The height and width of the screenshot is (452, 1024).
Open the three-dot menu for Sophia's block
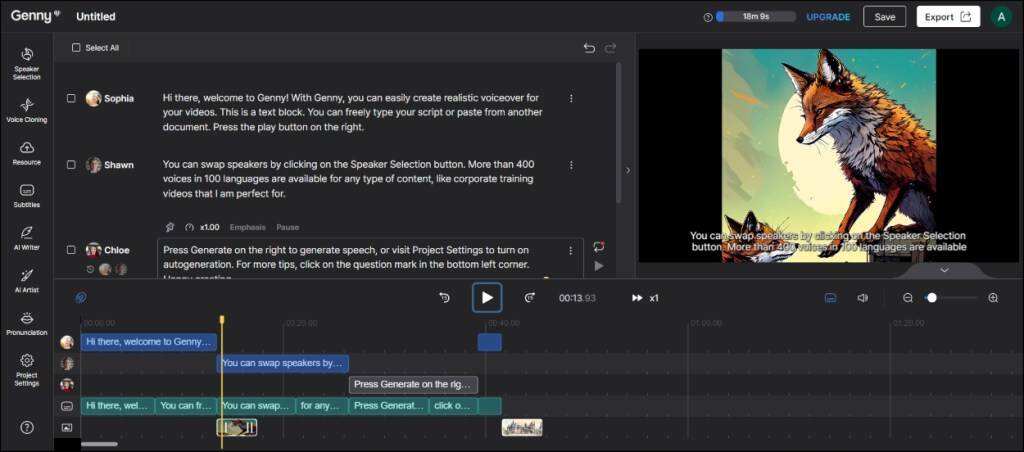(x=571, y=98)
